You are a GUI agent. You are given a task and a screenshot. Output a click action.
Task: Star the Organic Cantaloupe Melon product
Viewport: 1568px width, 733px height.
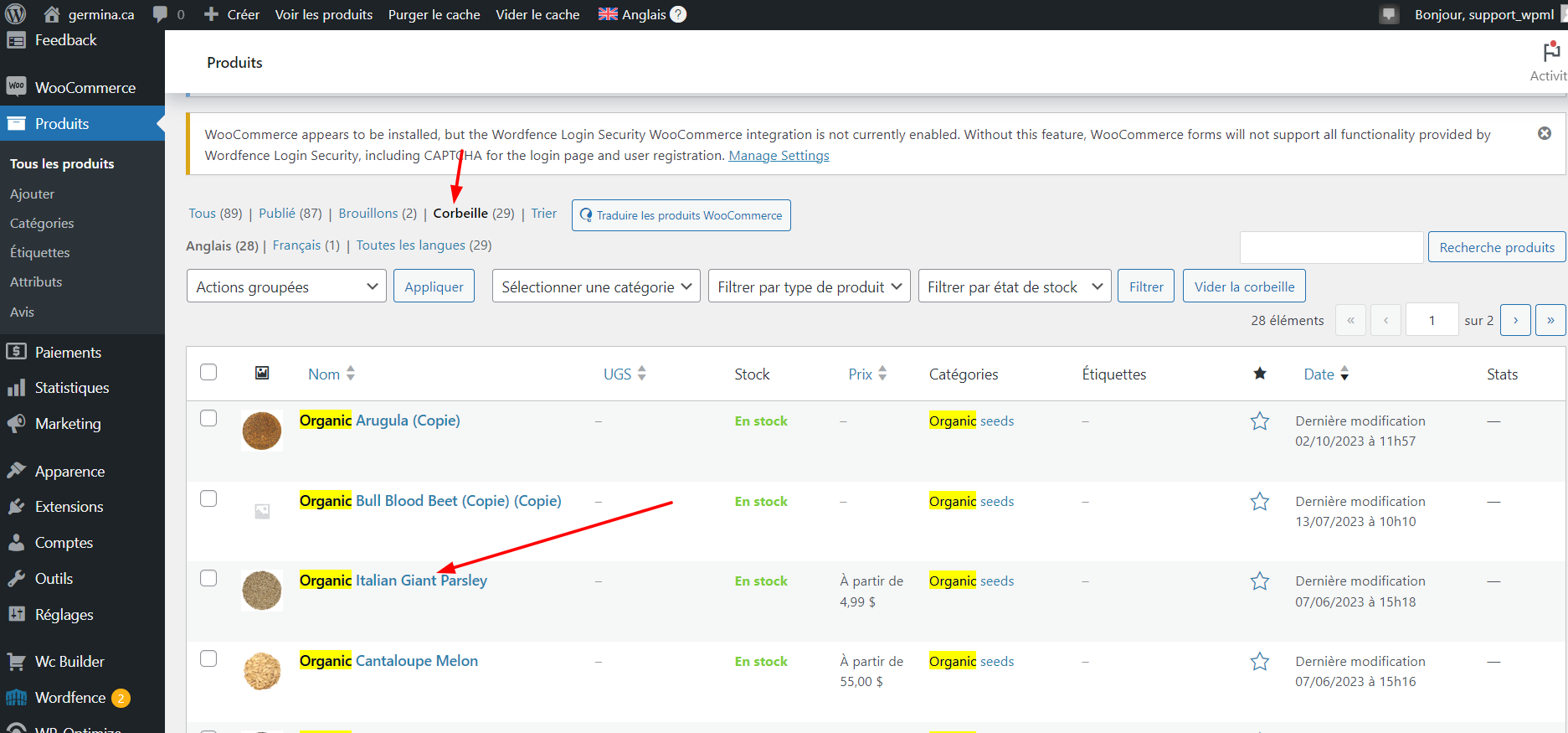pyautogui.click(x=1259, y=662)
